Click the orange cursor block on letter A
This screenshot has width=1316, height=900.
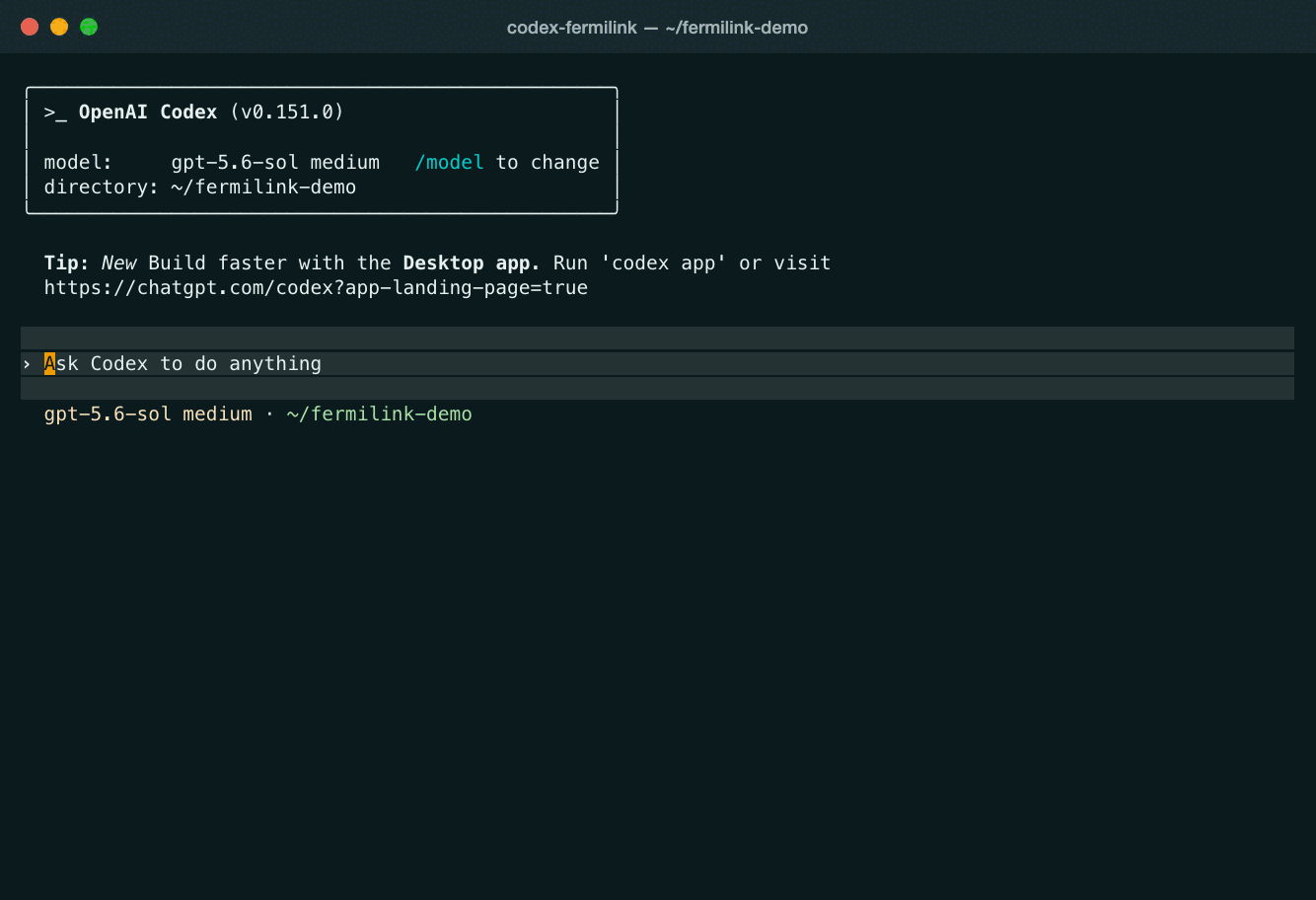point(49,364)
